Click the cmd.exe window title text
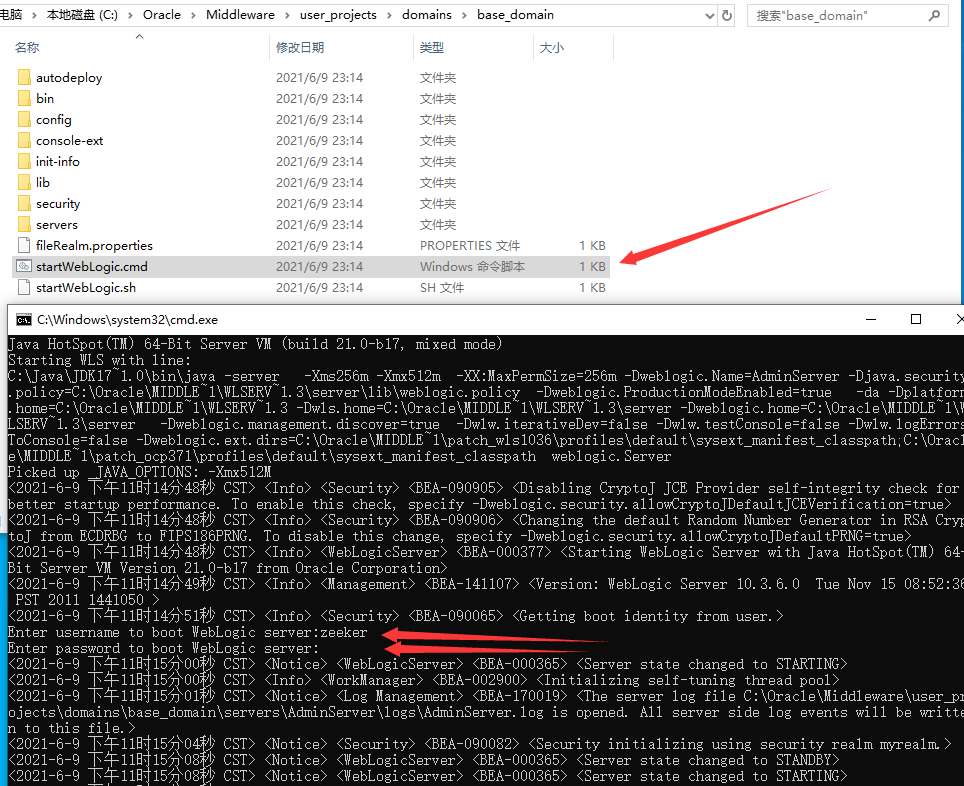 (127, 320)
